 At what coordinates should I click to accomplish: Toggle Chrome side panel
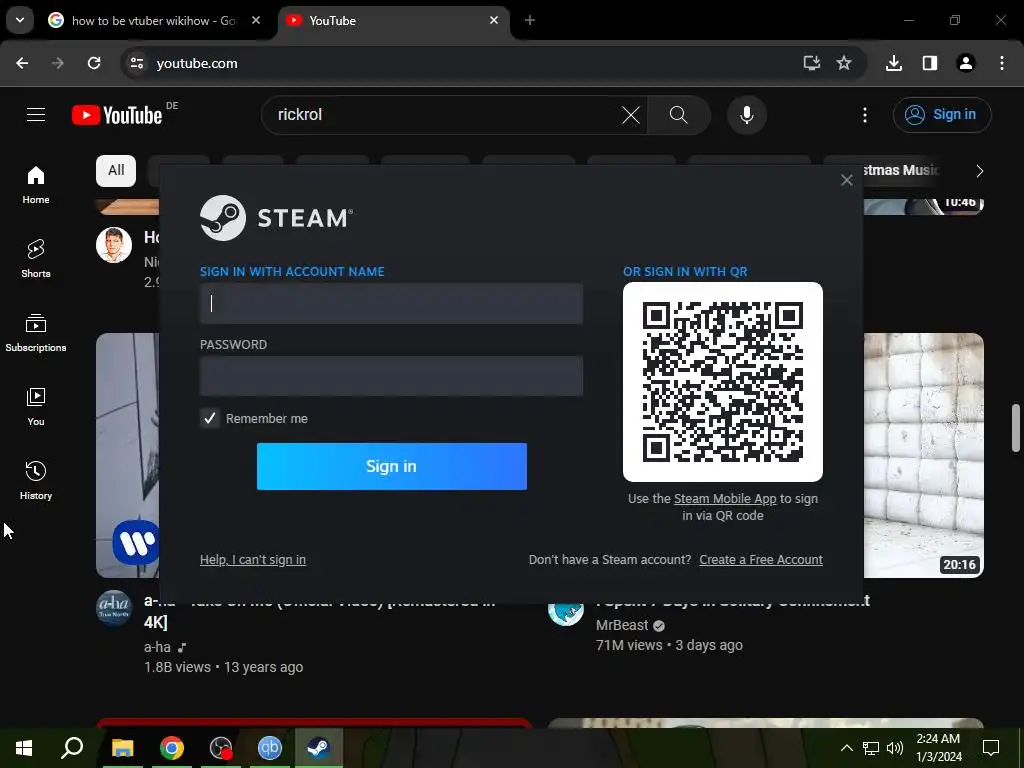pos(930,63)
